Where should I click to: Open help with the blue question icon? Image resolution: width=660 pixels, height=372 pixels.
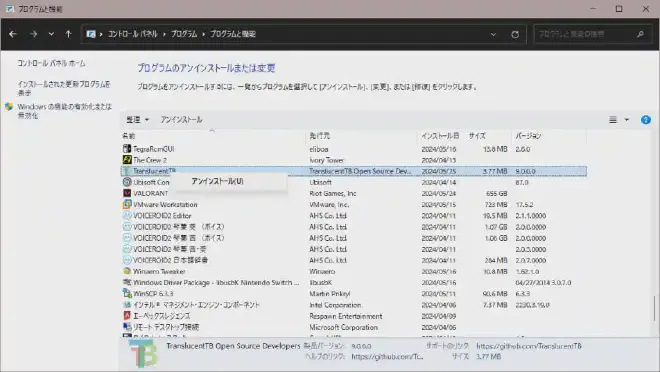point(646,120)
